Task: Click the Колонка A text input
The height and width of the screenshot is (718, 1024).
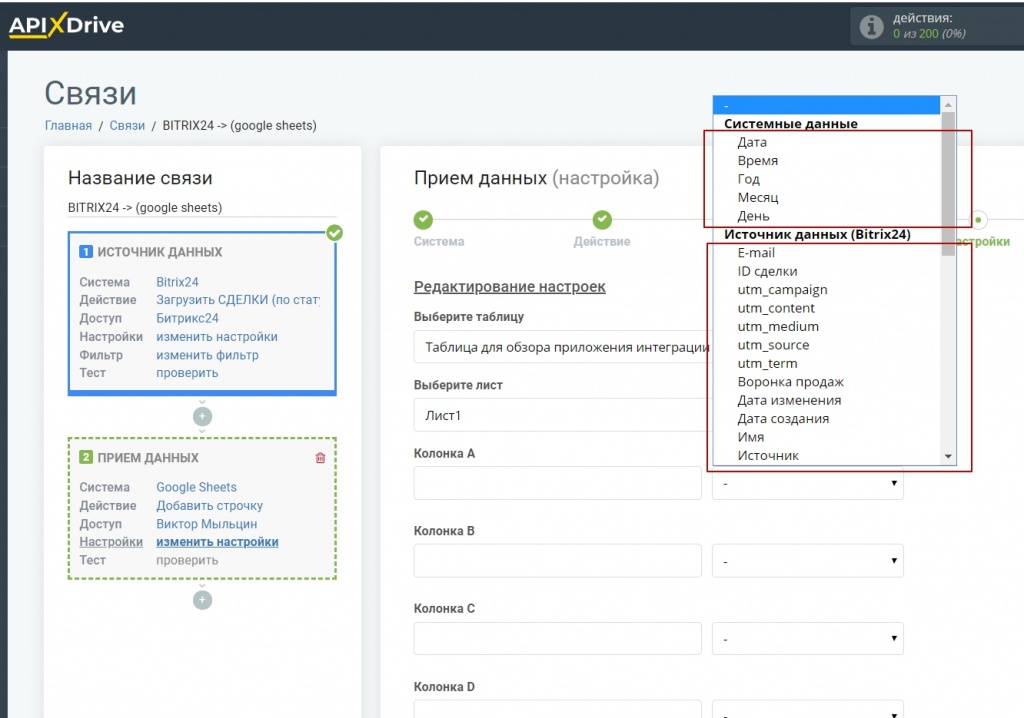Action: click(x=558, y=483)
